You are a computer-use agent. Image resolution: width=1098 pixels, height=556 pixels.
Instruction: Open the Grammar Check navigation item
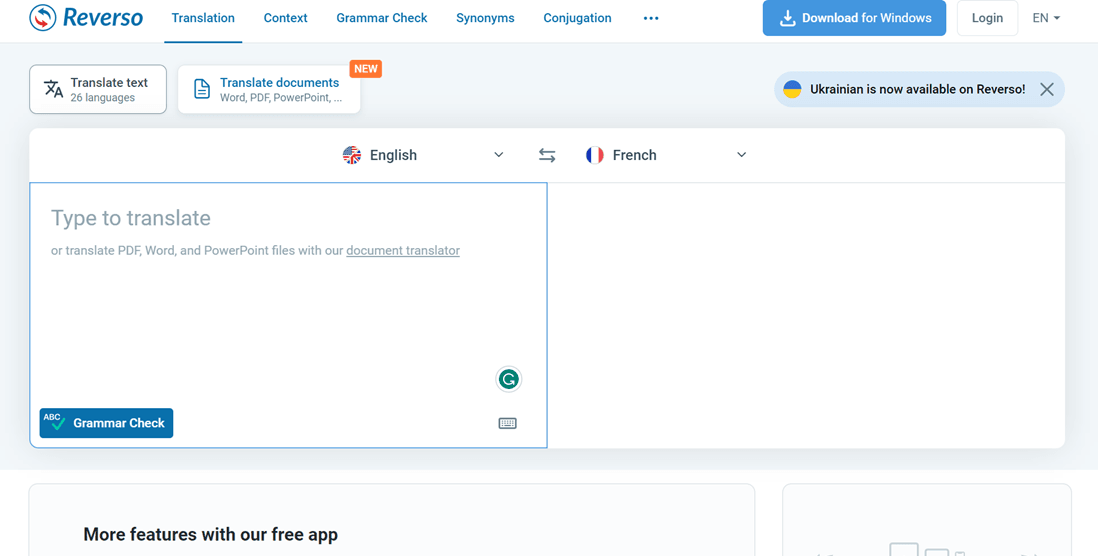[x=382, y=18]
